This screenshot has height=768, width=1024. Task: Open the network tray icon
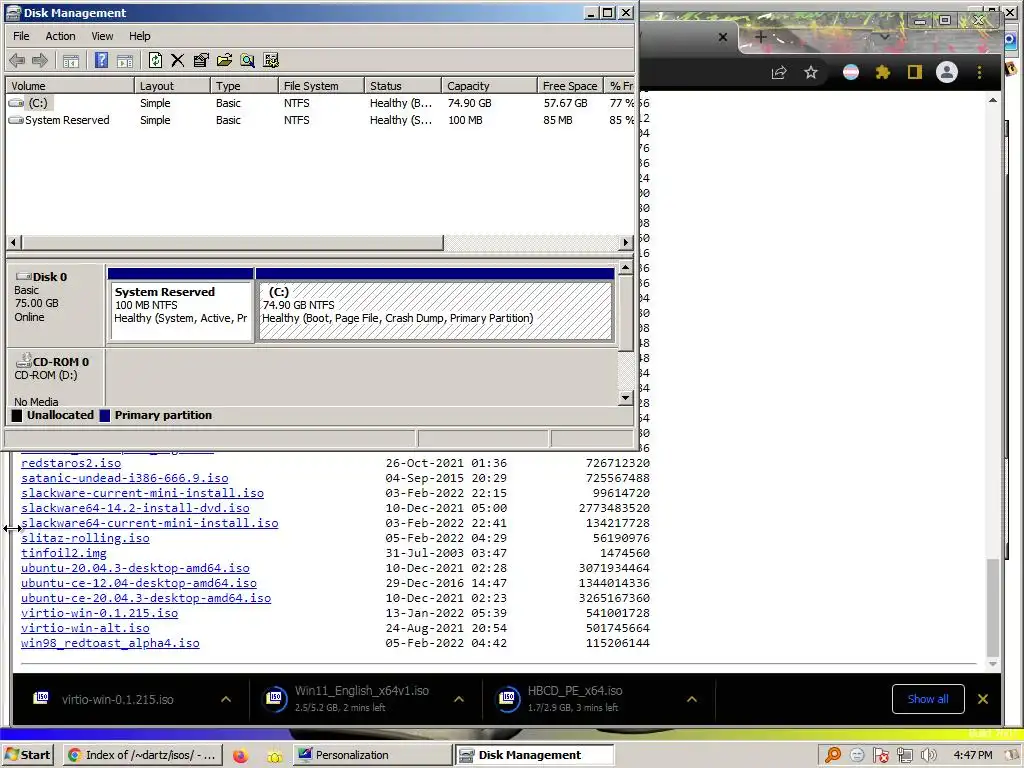[x=904, y=756]
